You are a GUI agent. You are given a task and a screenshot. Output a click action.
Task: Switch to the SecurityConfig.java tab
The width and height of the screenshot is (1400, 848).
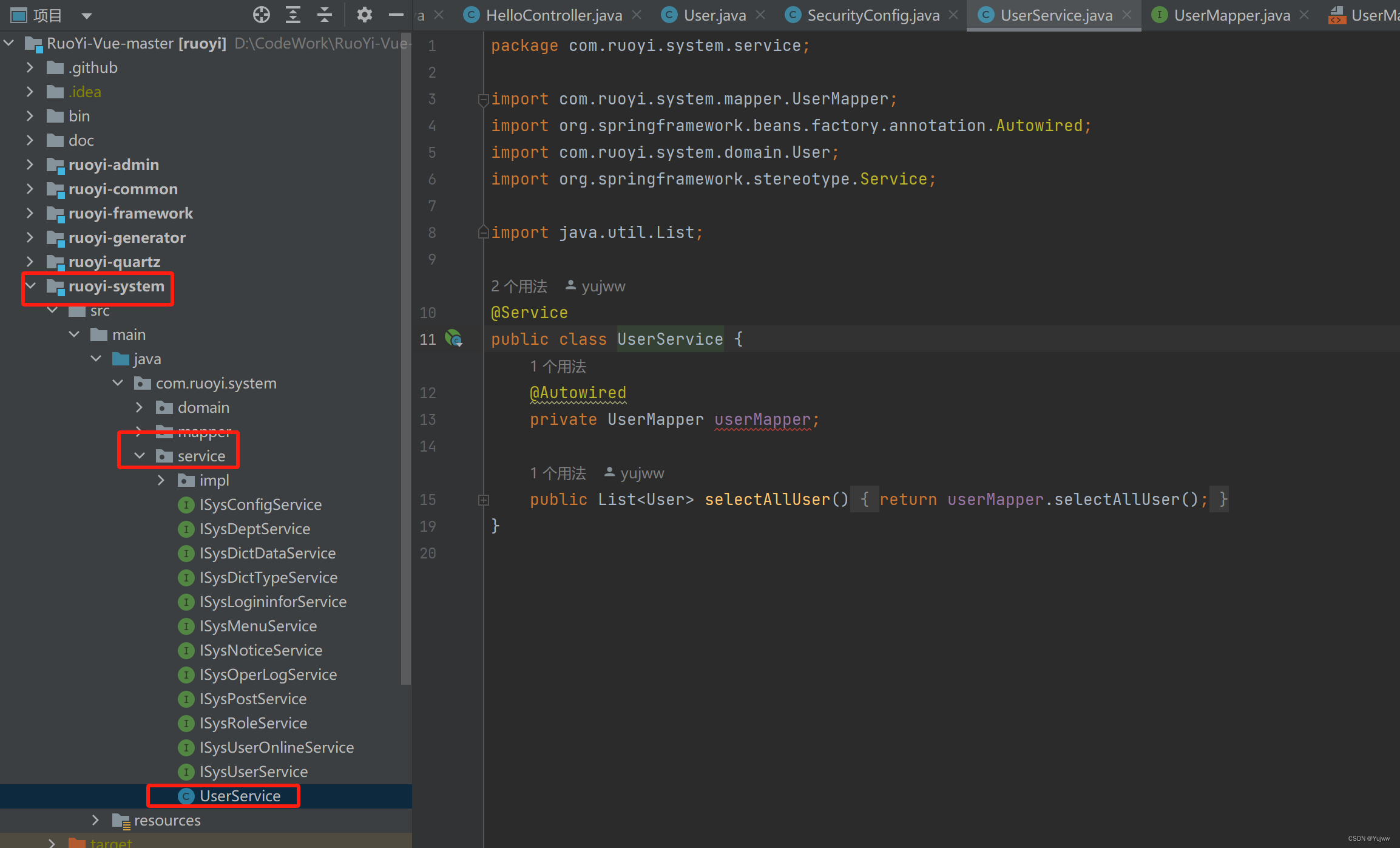coord(873,15)
